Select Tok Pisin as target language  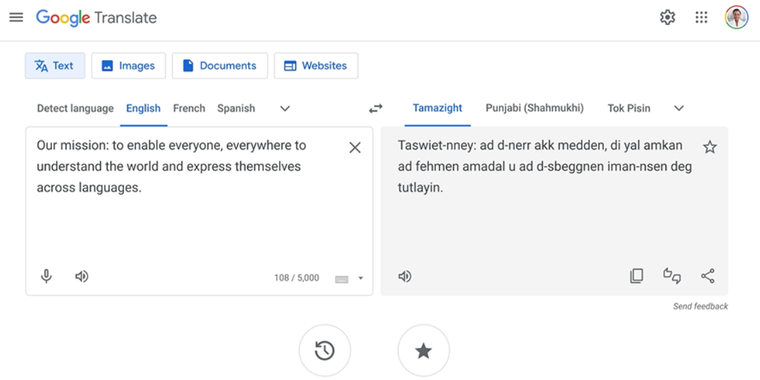[629, 108]
